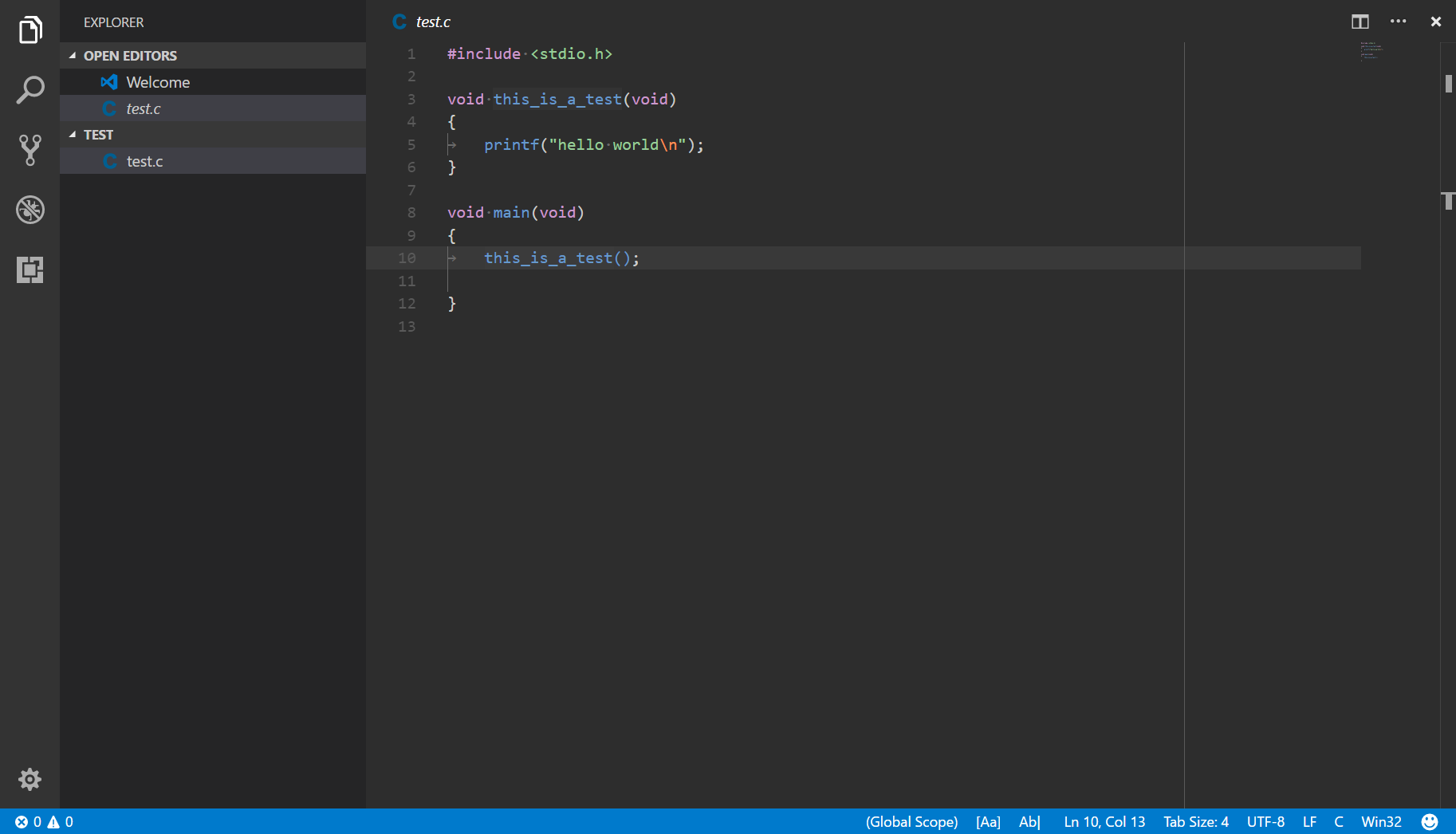This screenshot has width=1456, height=834.
Task: Click the Welcome row's VS Code icon
Action: click(109, 82)
